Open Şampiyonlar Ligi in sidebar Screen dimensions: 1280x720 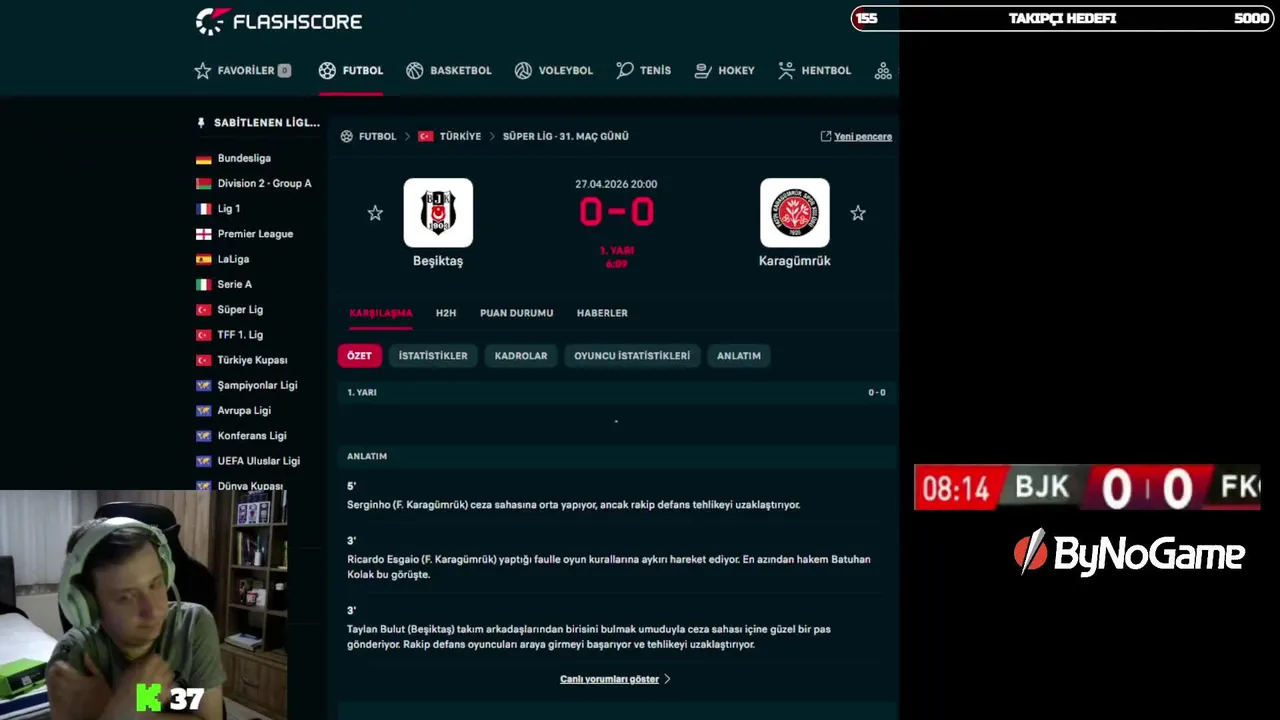click(x=257, y=385)
